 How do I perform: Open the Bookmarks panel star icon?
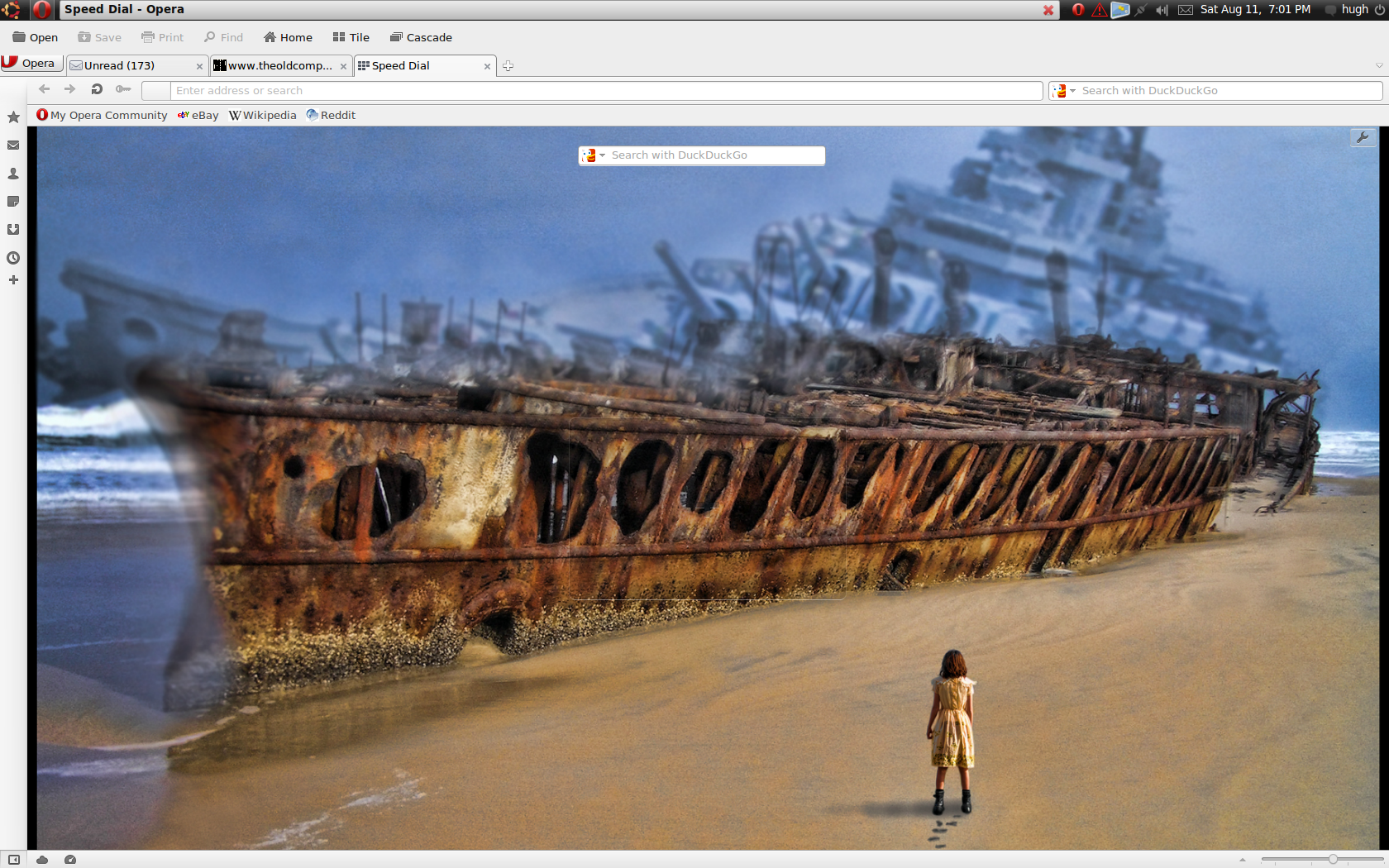pos(13,117)
